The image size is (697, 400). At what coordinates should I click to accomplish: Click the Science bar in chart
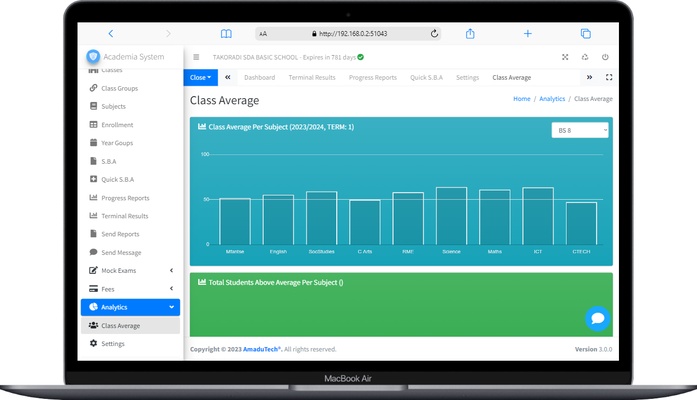(451, 216)
